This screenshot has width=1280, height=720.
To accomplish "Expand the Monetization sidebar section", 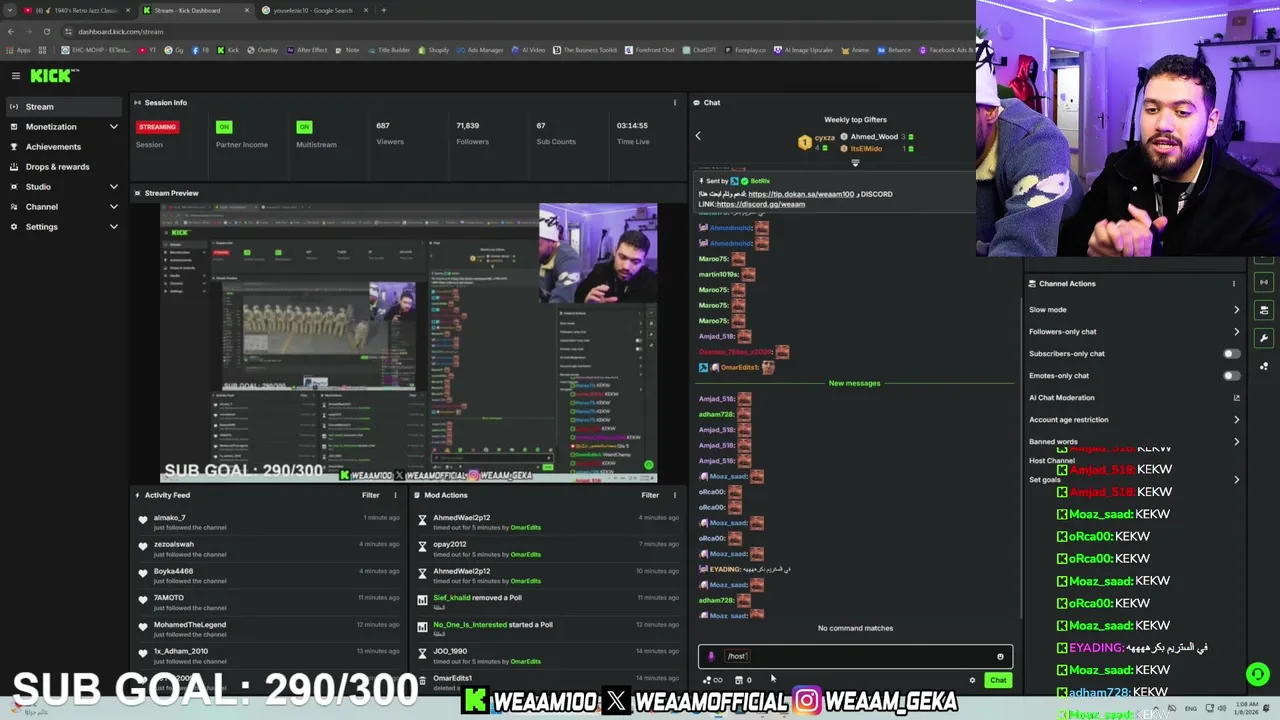I will [x=62, y=127].
